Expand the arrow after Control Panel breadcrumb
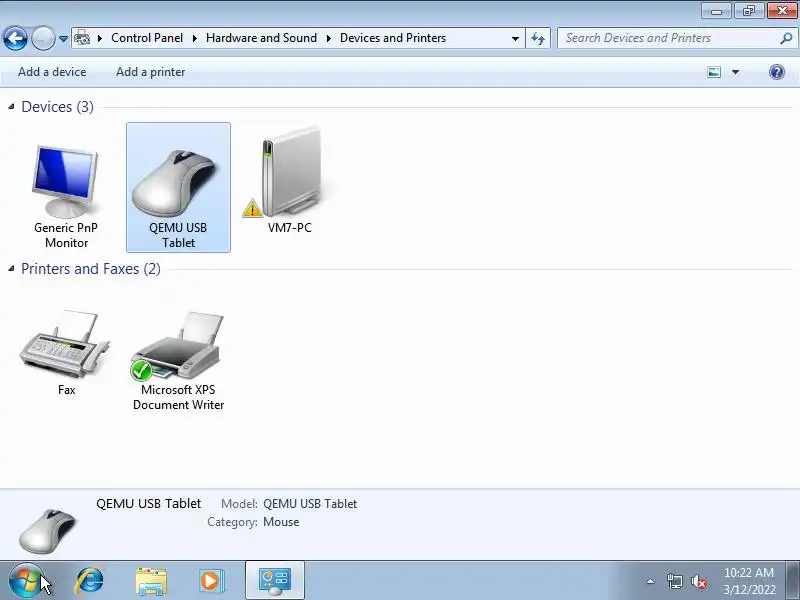This screenshot has height=600, width=800. (x=194, y=38)
